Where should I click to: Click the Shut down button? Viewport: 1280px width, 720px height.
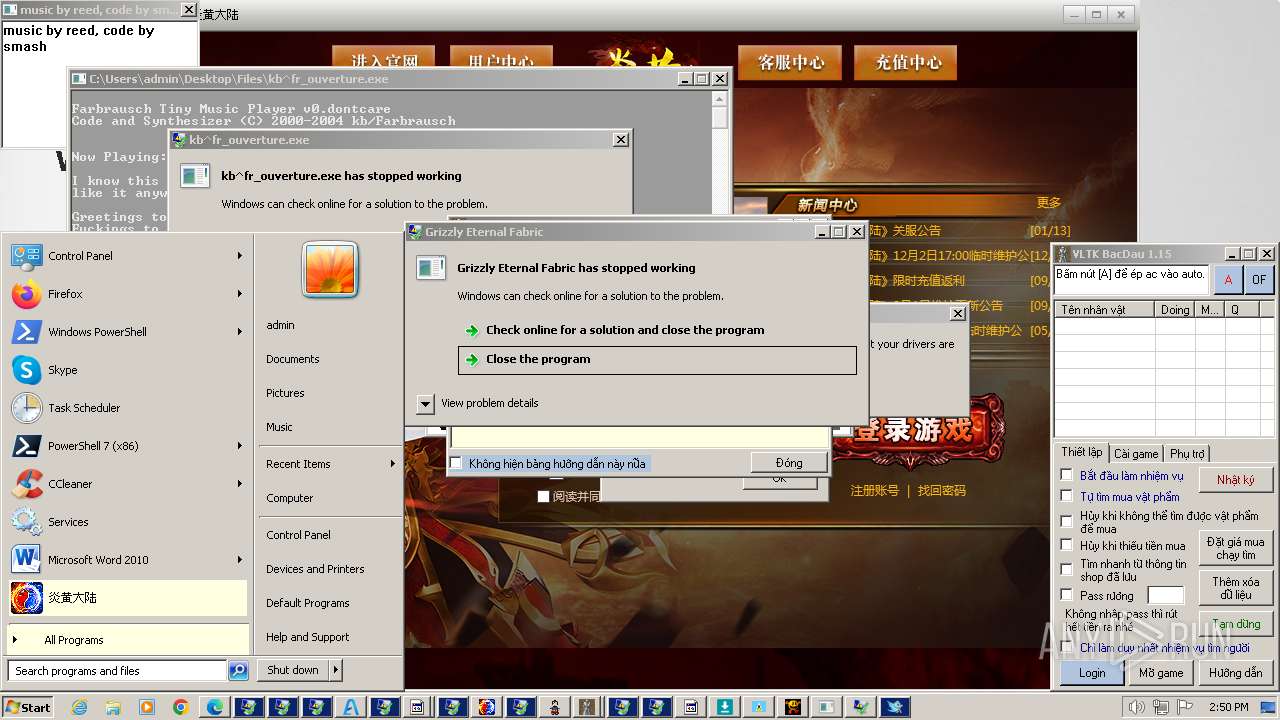(x=292, y=670)
